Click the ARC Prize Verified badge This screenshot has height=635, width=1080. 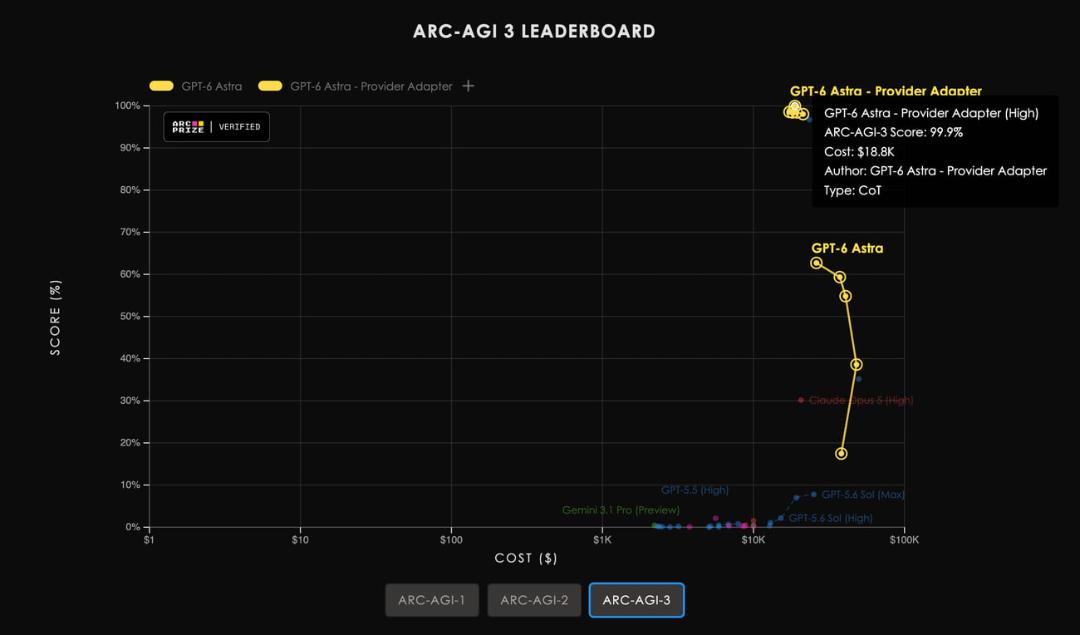click(216, 127)
